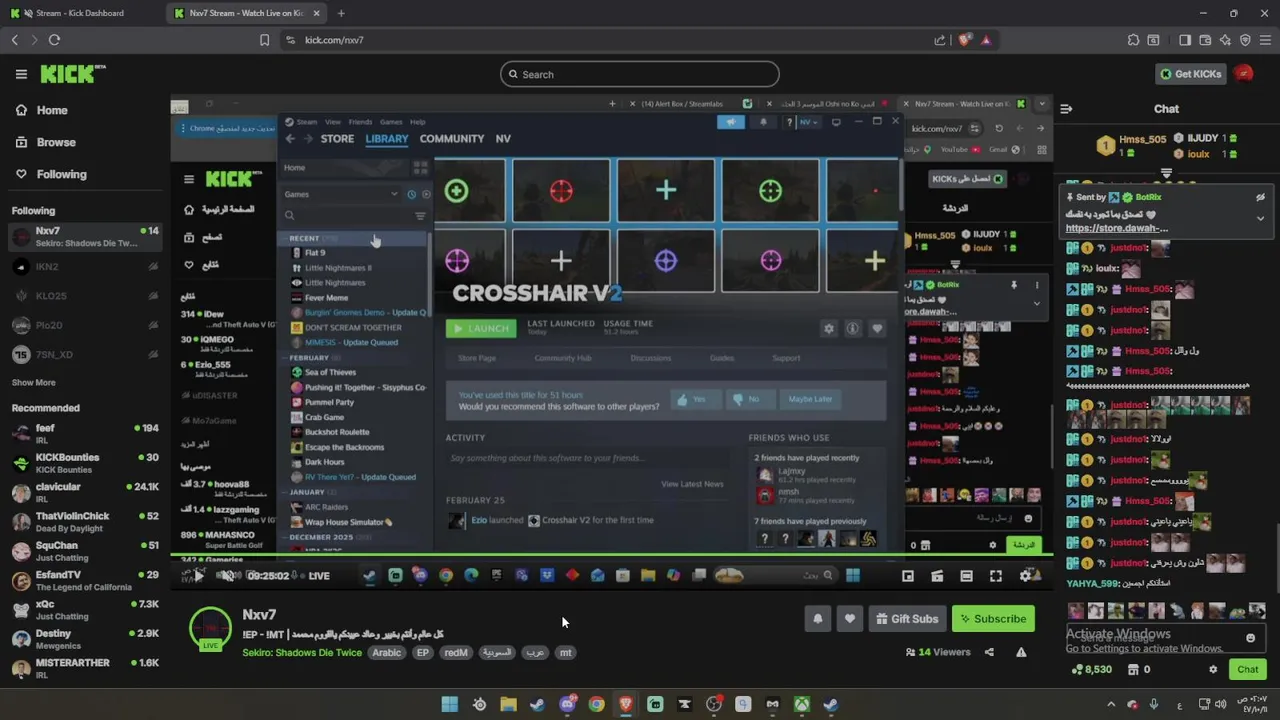Open the KICKs 8,530 points balance

coord(1090,669)
